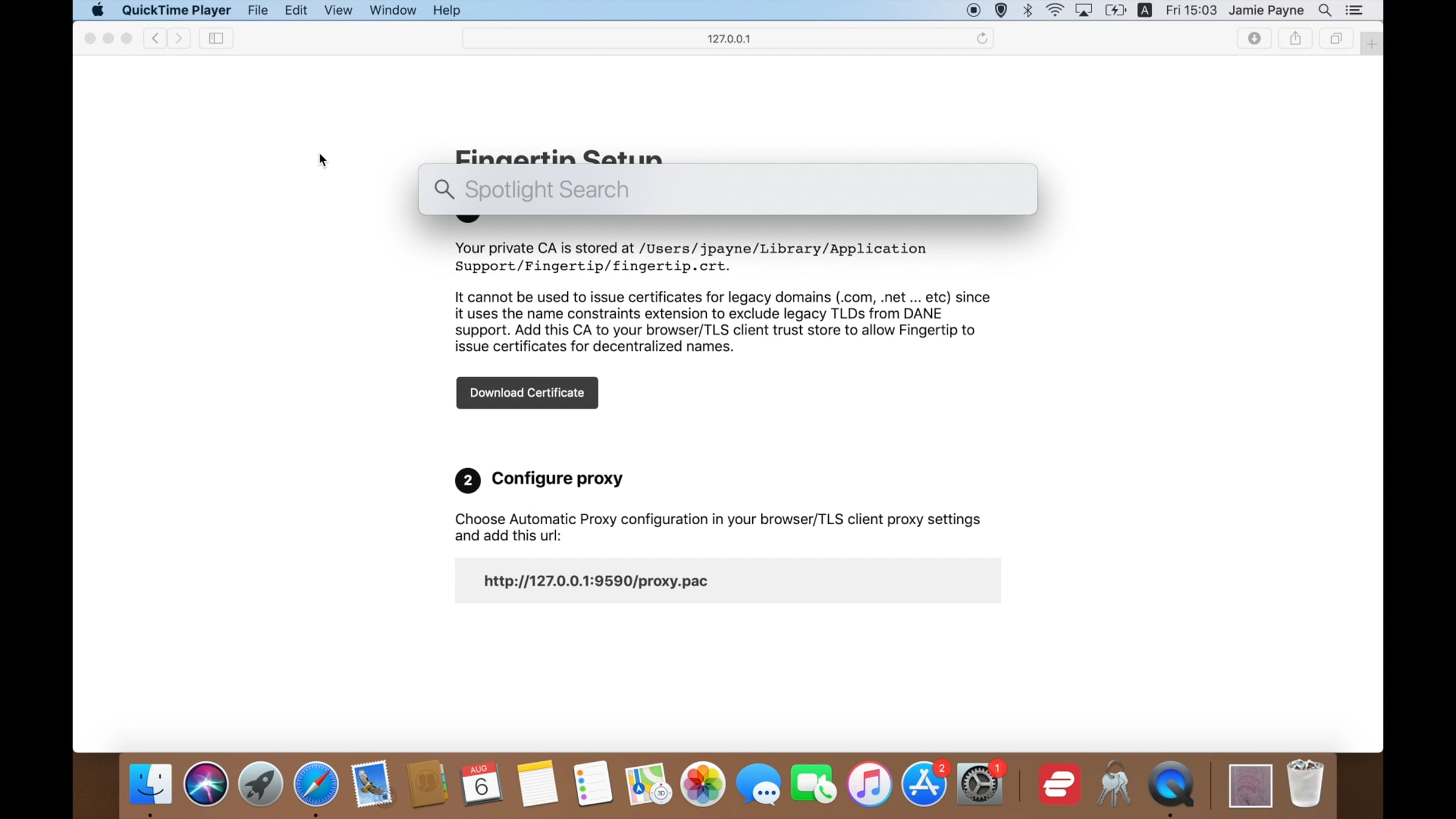
Task: Open the Trash in the Dock
Action: 1305,784
